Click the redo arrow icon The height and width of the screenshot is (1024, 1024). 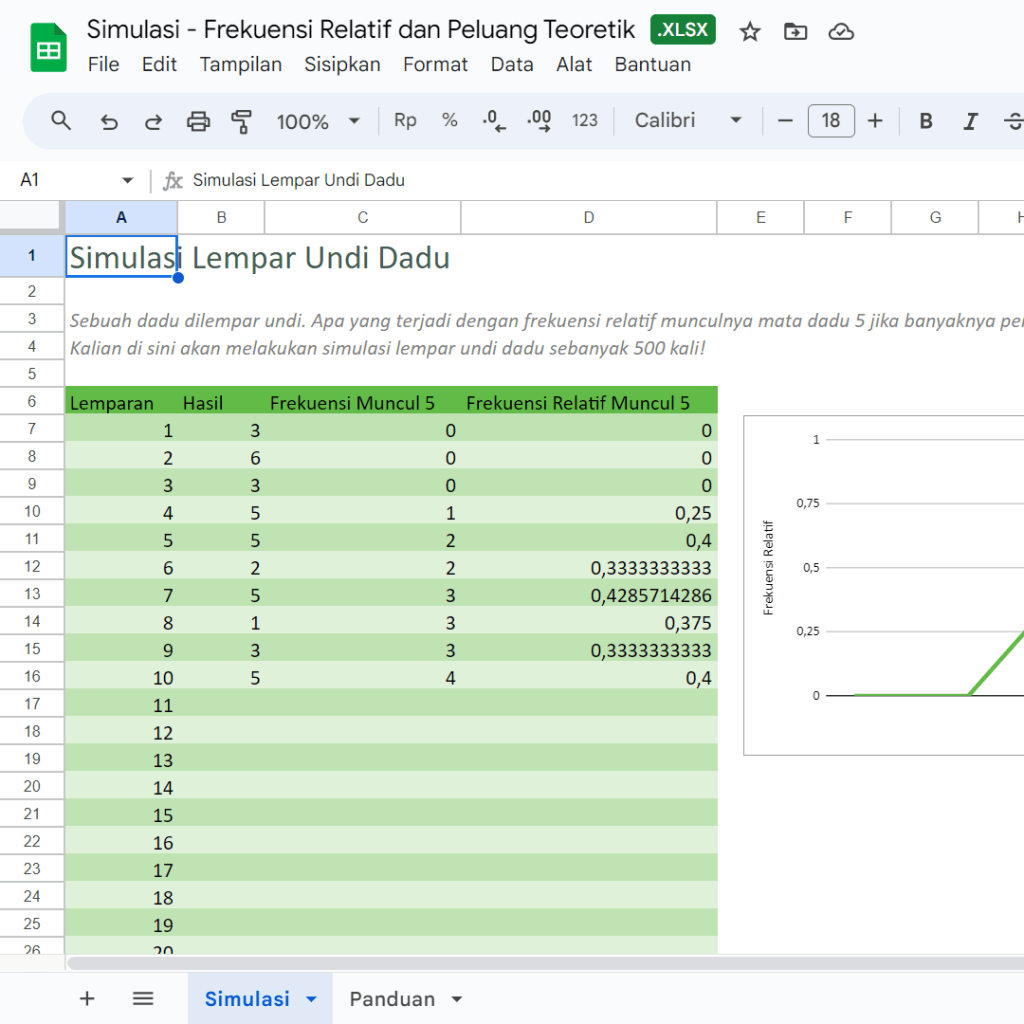point(153,122)
